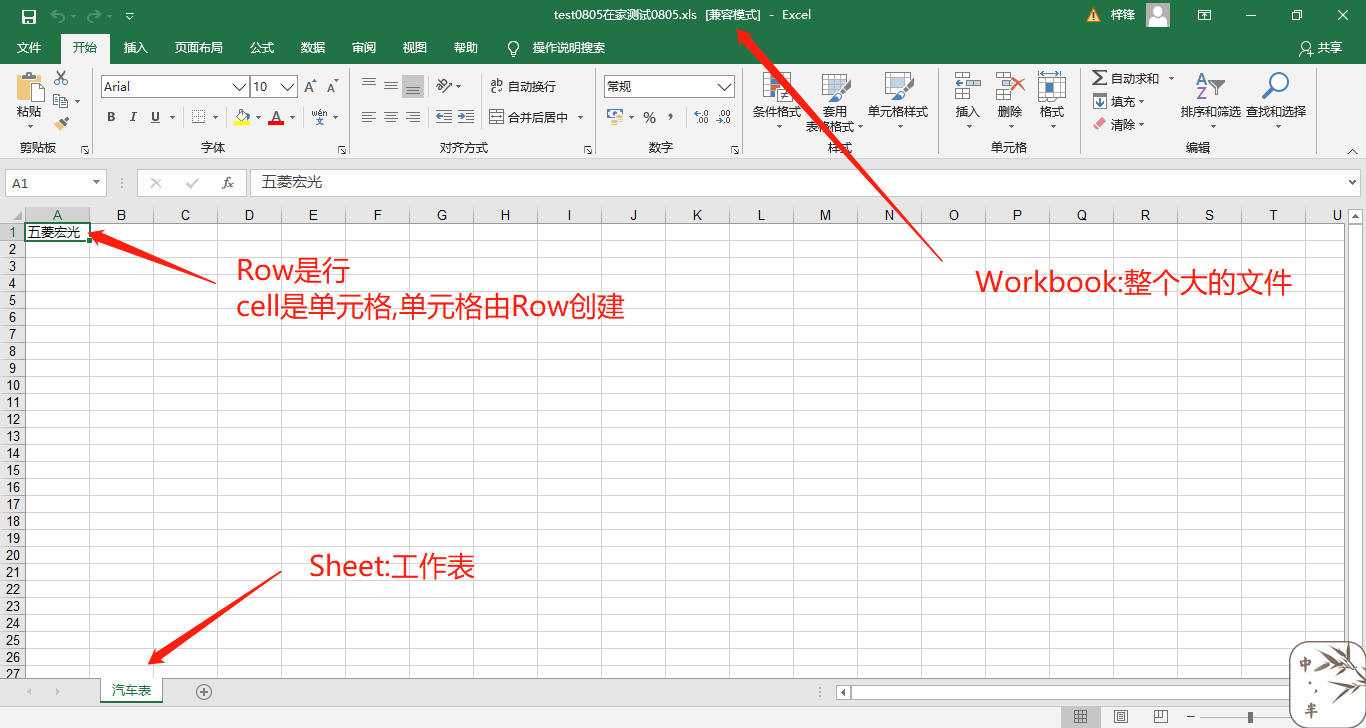Open the 填充 fill menu
The width and height of the screenshot is (1366, 728).
pos(1119,101)
